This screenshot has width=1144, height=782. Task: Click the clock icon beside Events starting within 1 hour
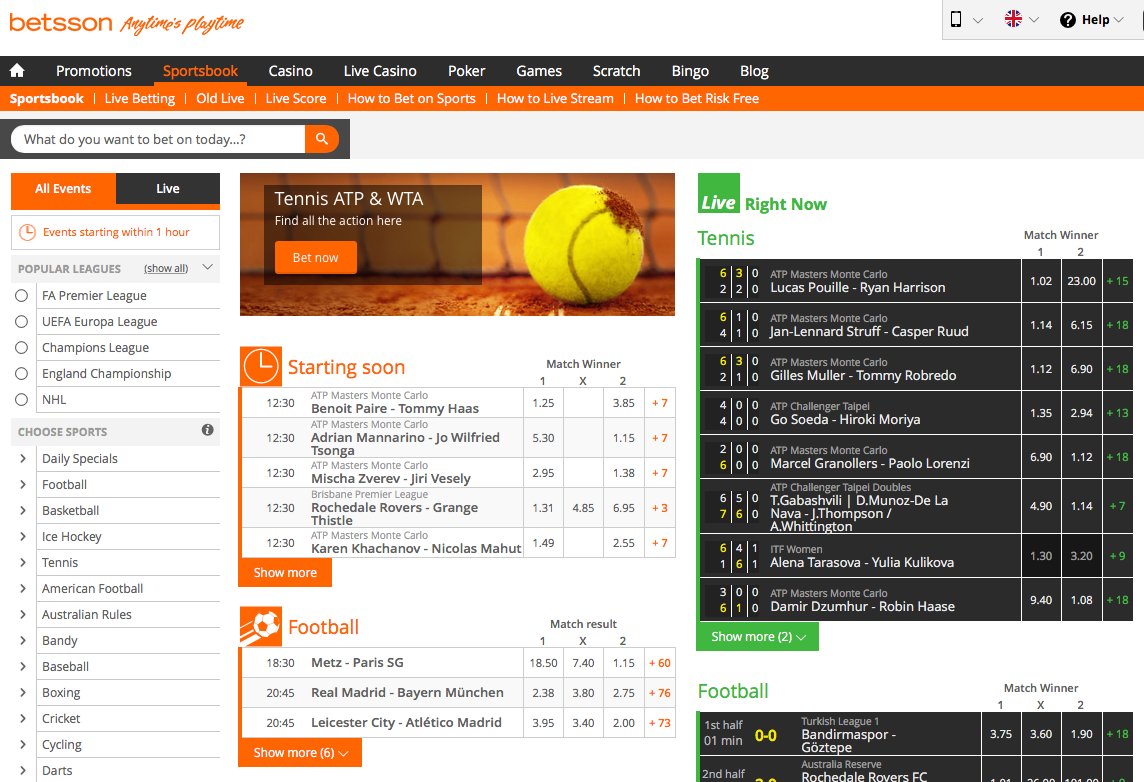[x=27, y=232]
